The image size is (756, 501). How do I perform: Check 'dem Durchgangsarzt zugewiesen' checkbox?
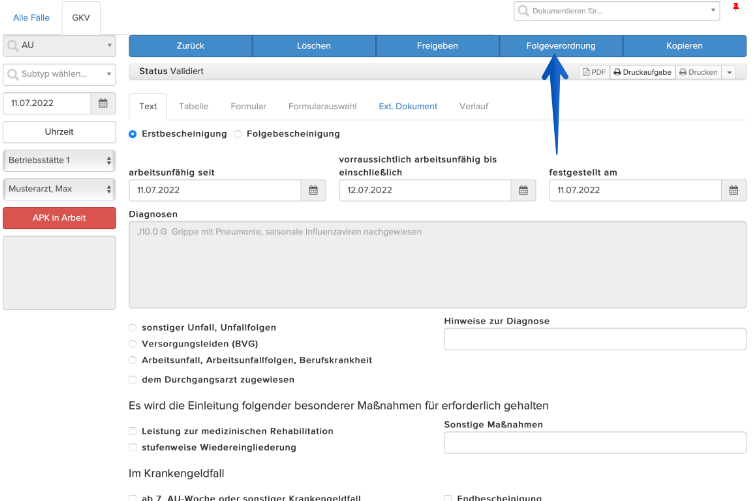coord(133,380)
